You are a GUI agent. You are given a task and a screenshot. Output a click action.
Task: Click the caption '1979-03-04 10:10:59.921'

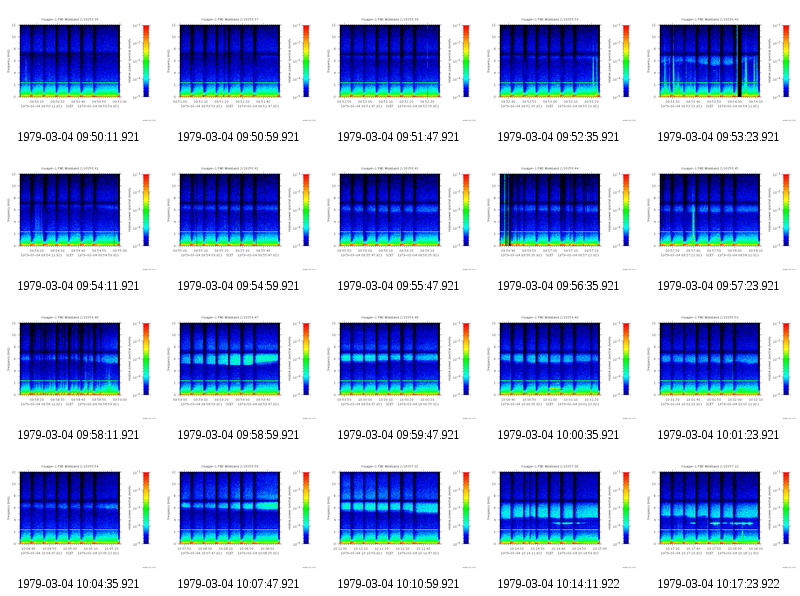(x=398, y=584)
